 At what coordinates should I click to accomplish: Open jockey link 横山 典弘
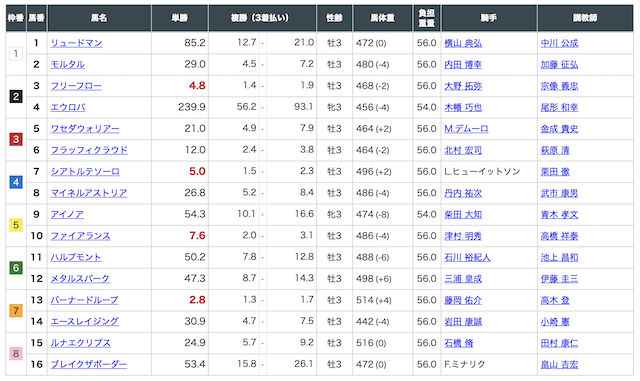click(x=463, y=43)
